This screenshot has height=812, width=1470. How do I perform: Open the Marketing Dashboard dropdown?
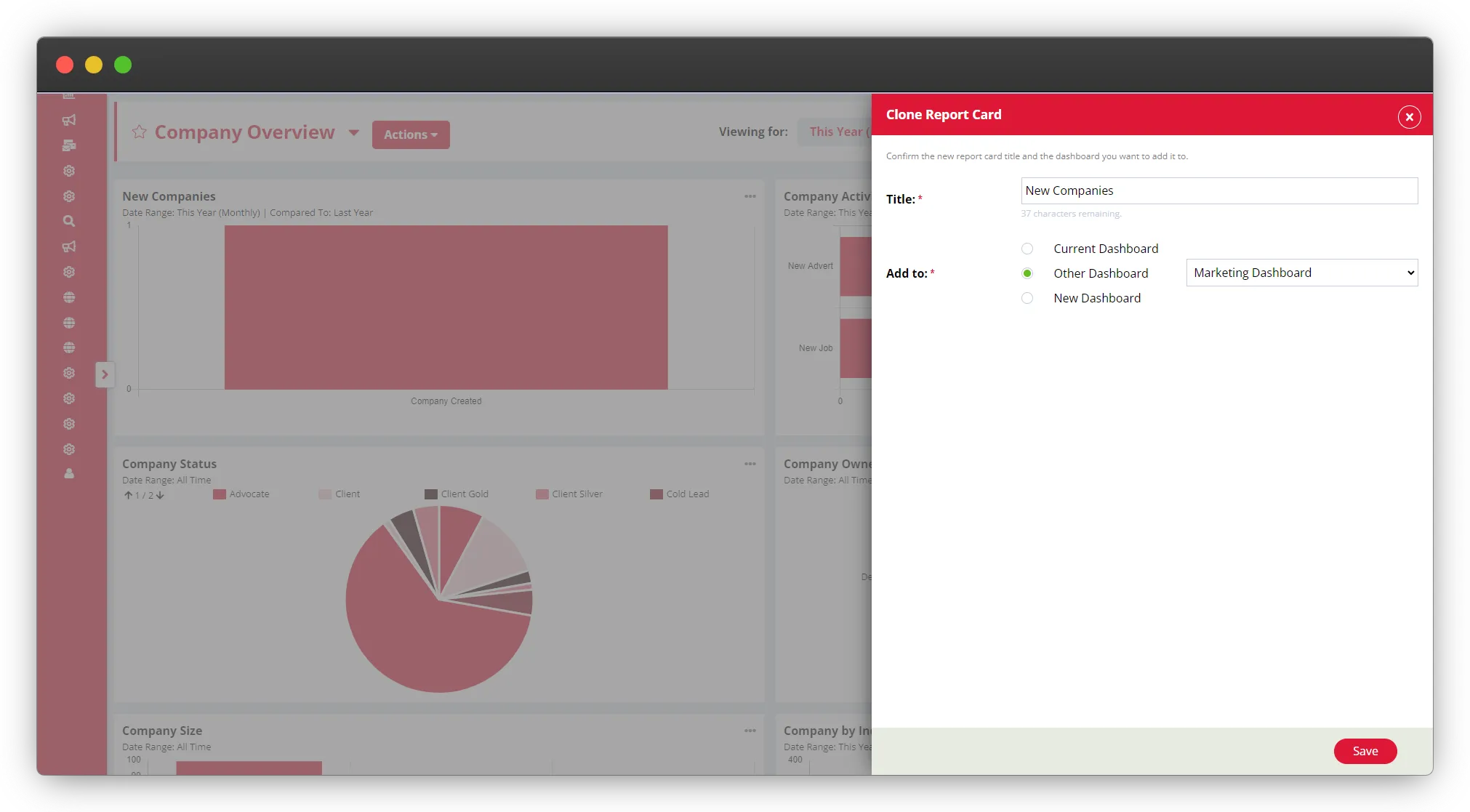coord(1301,273)
